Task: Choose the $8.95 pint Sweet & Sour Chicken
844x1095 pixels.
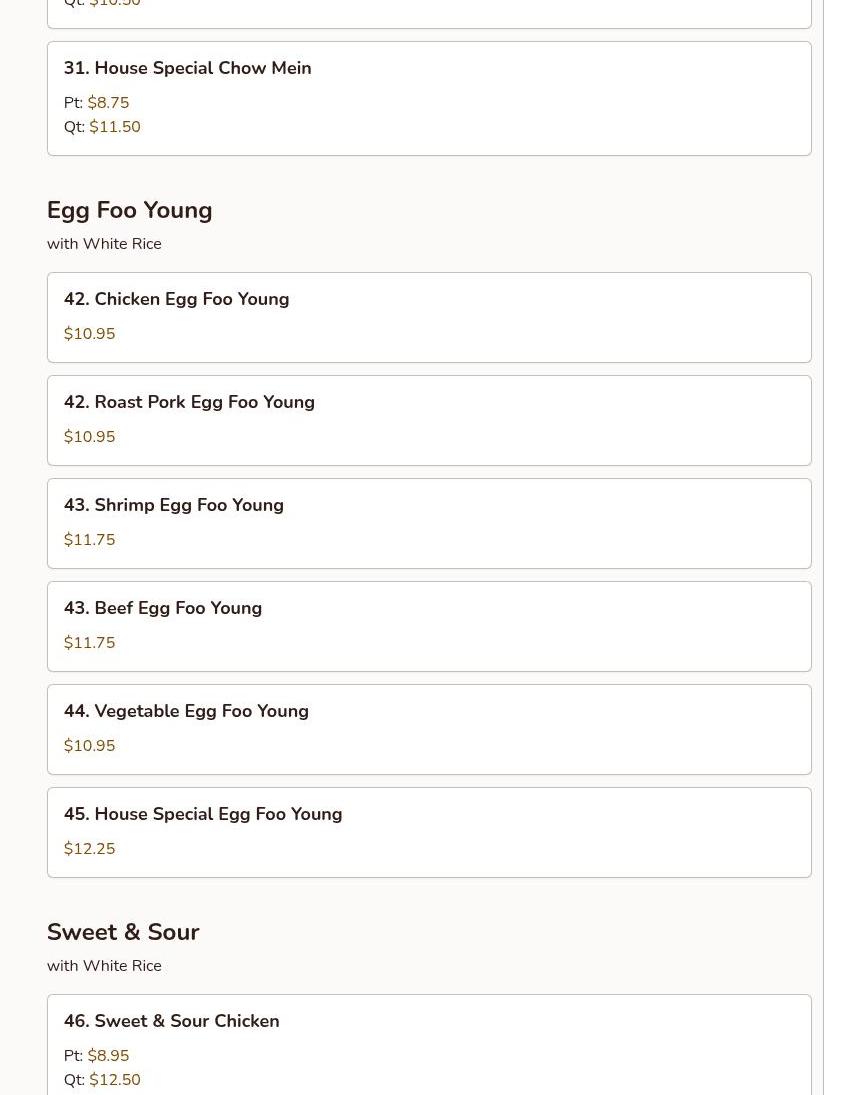Action: click(108, 1056)
